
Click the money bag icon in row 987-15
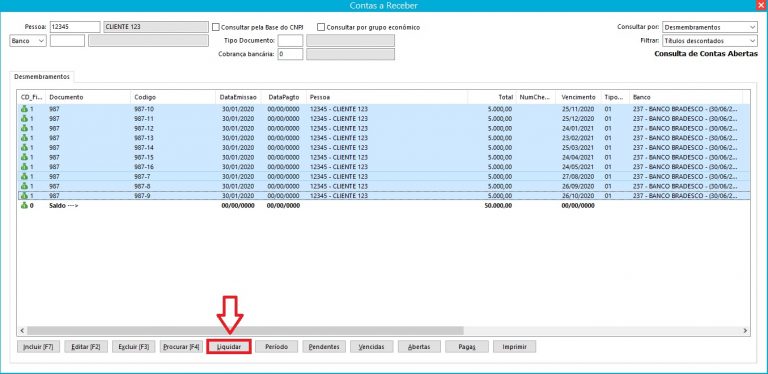coord(24,157)
